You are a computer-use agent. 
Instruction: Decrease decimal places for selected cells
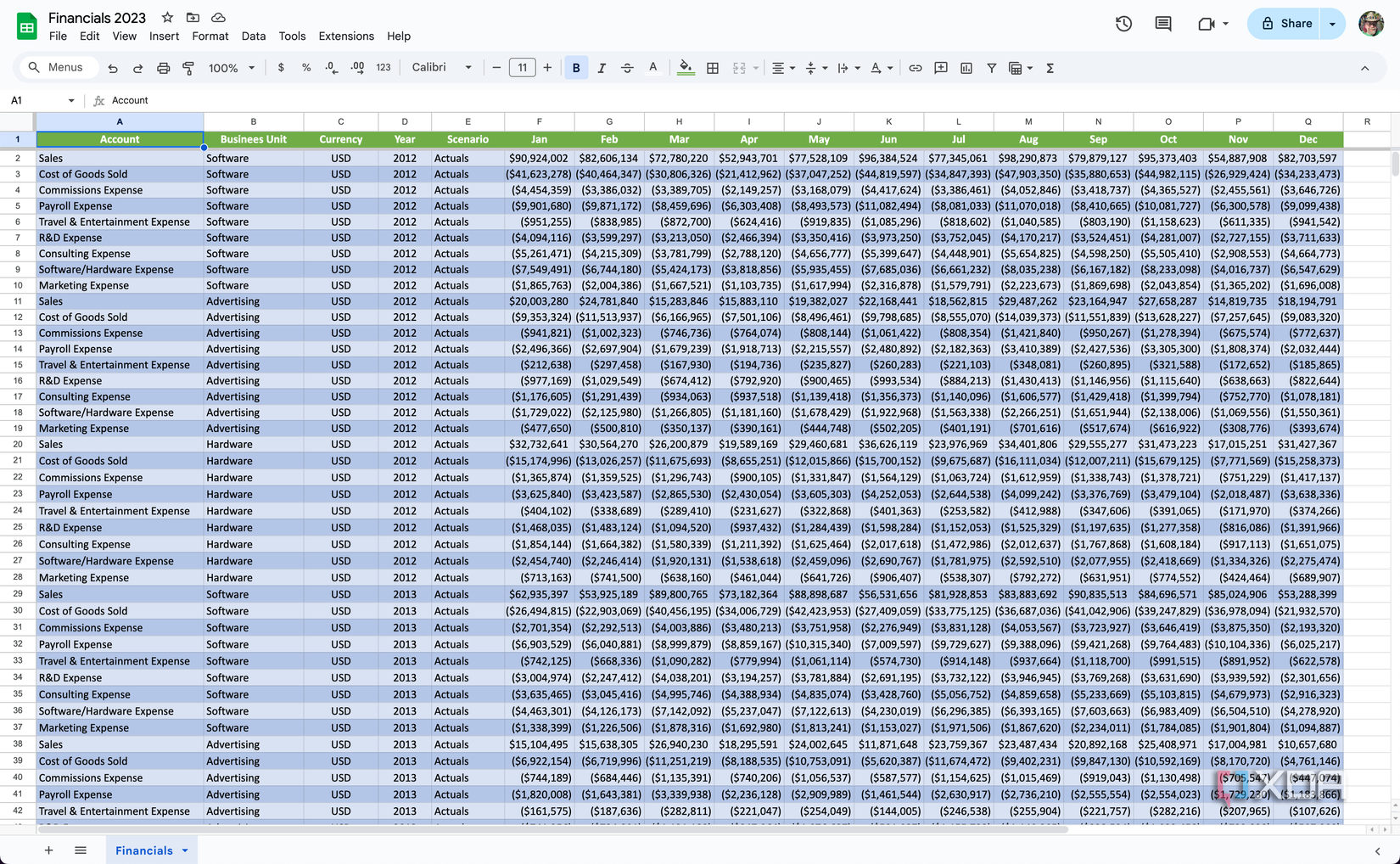click(331, 68)
